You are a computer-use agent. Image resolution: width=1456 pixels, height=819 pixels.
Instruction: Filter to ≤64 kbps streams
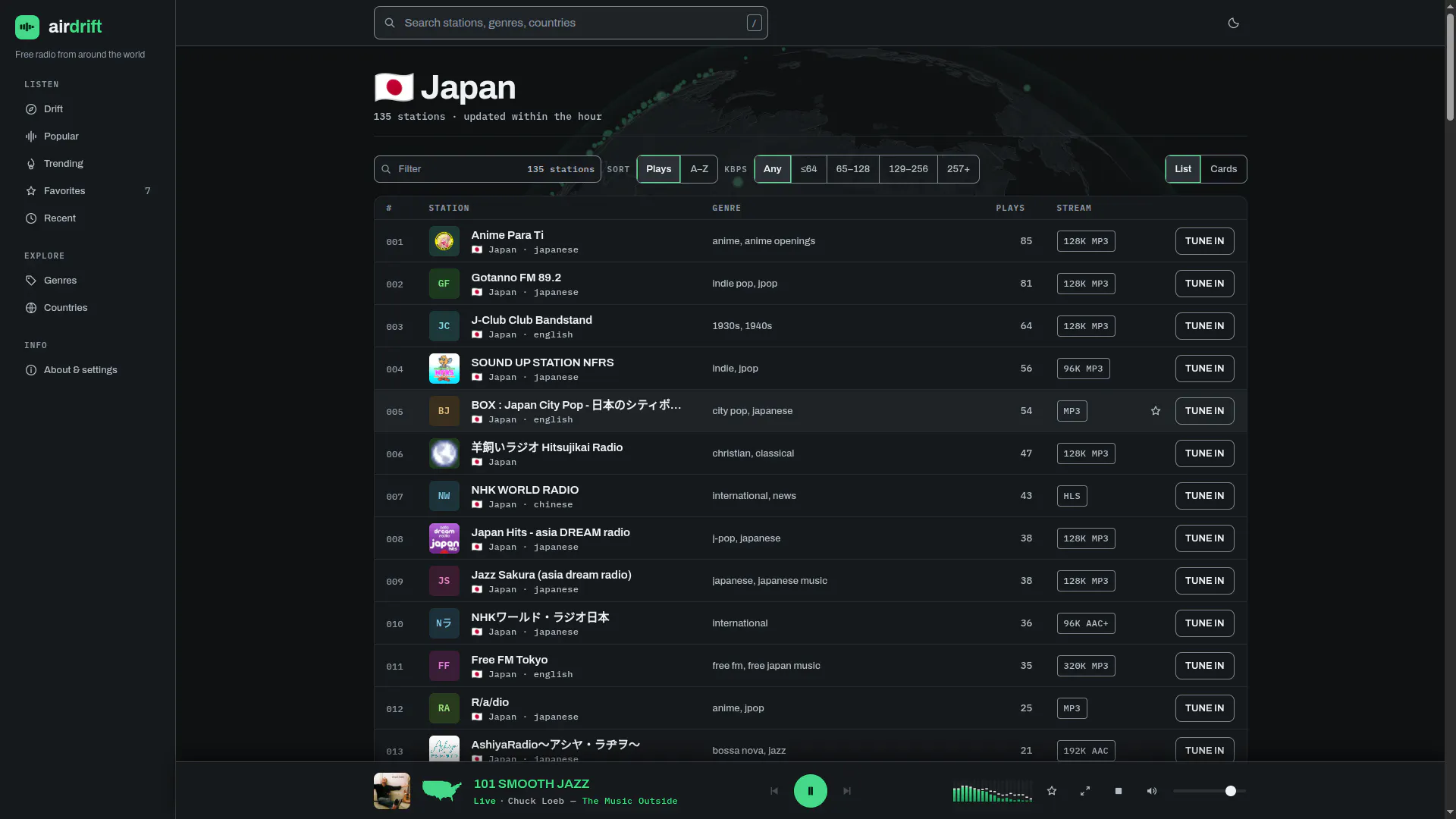click(809, 169)
